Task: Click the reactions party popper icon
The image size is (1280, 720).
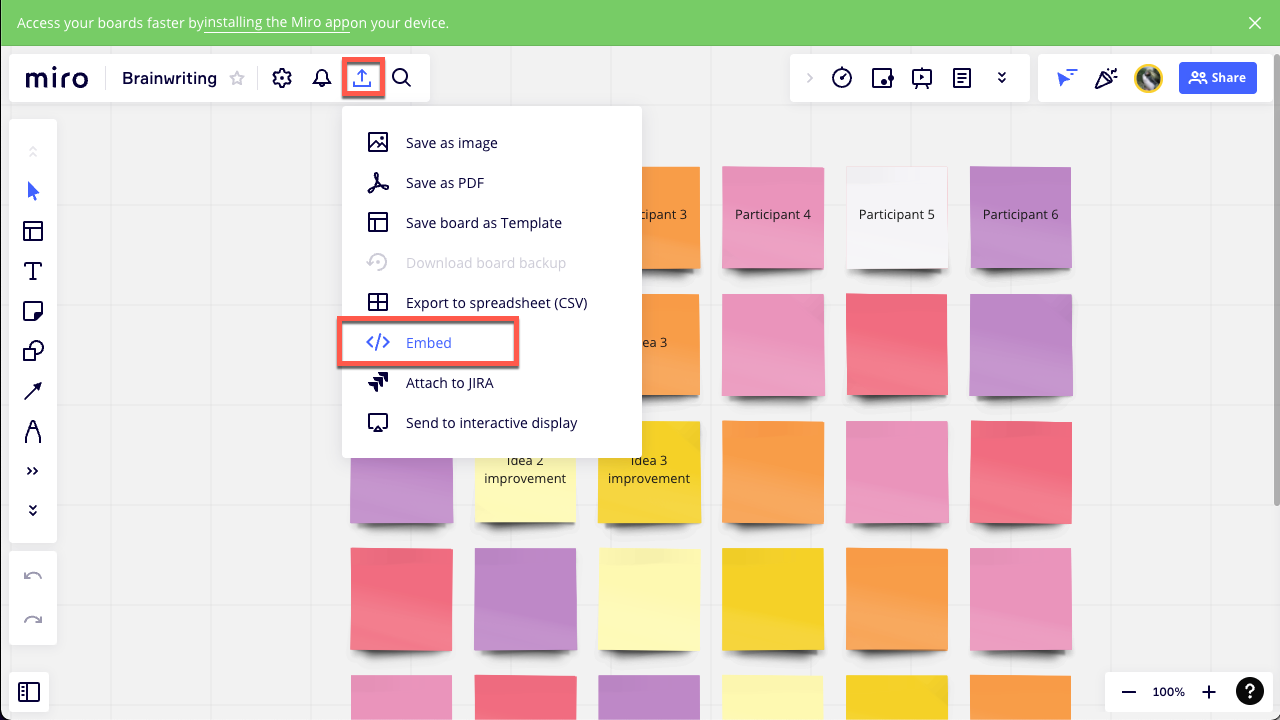Action: pyautogui.click(x=1106, y=78)
